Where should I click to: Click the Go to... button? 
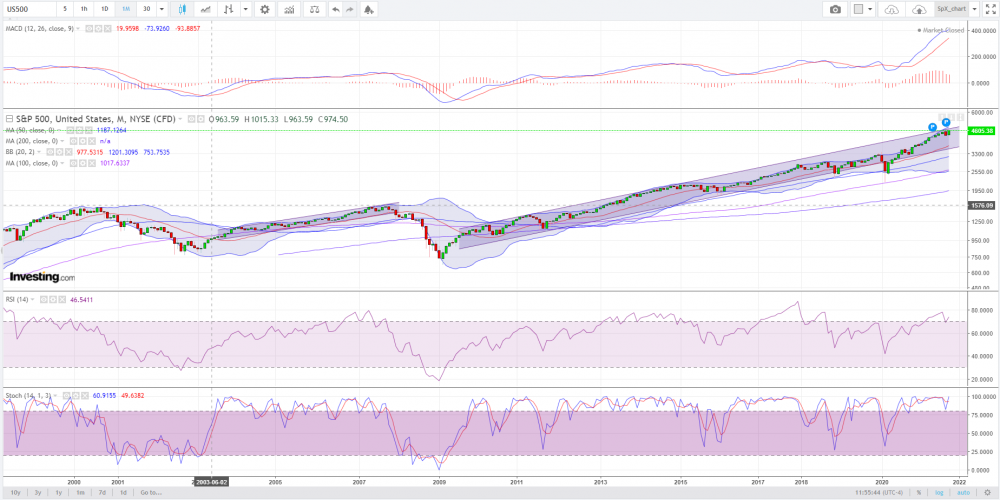(x=150, y=492)
